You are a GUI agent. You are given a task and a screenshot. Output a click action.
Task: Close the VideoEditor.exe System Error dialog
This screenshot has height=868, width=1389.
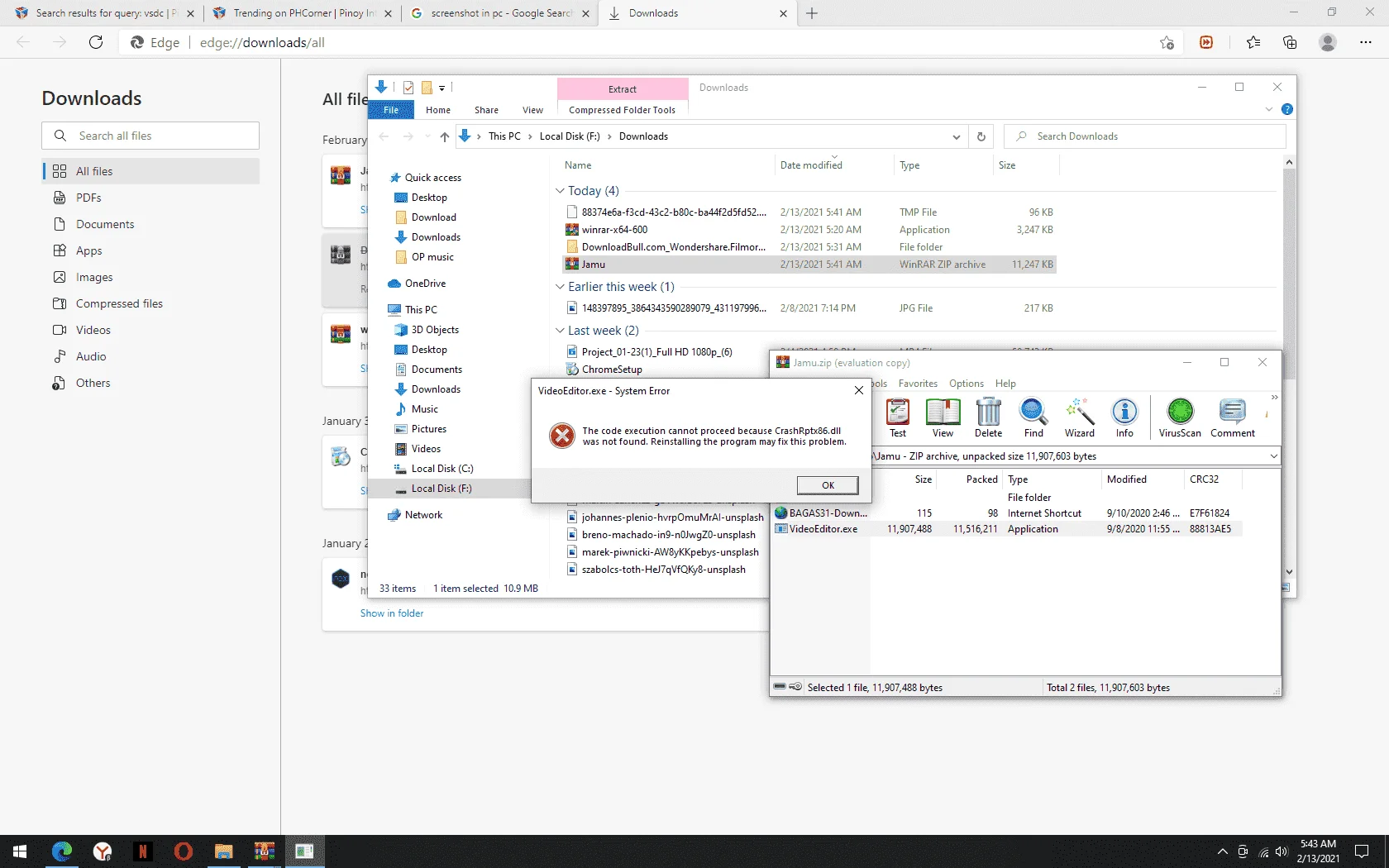click(x=859, y=391)
